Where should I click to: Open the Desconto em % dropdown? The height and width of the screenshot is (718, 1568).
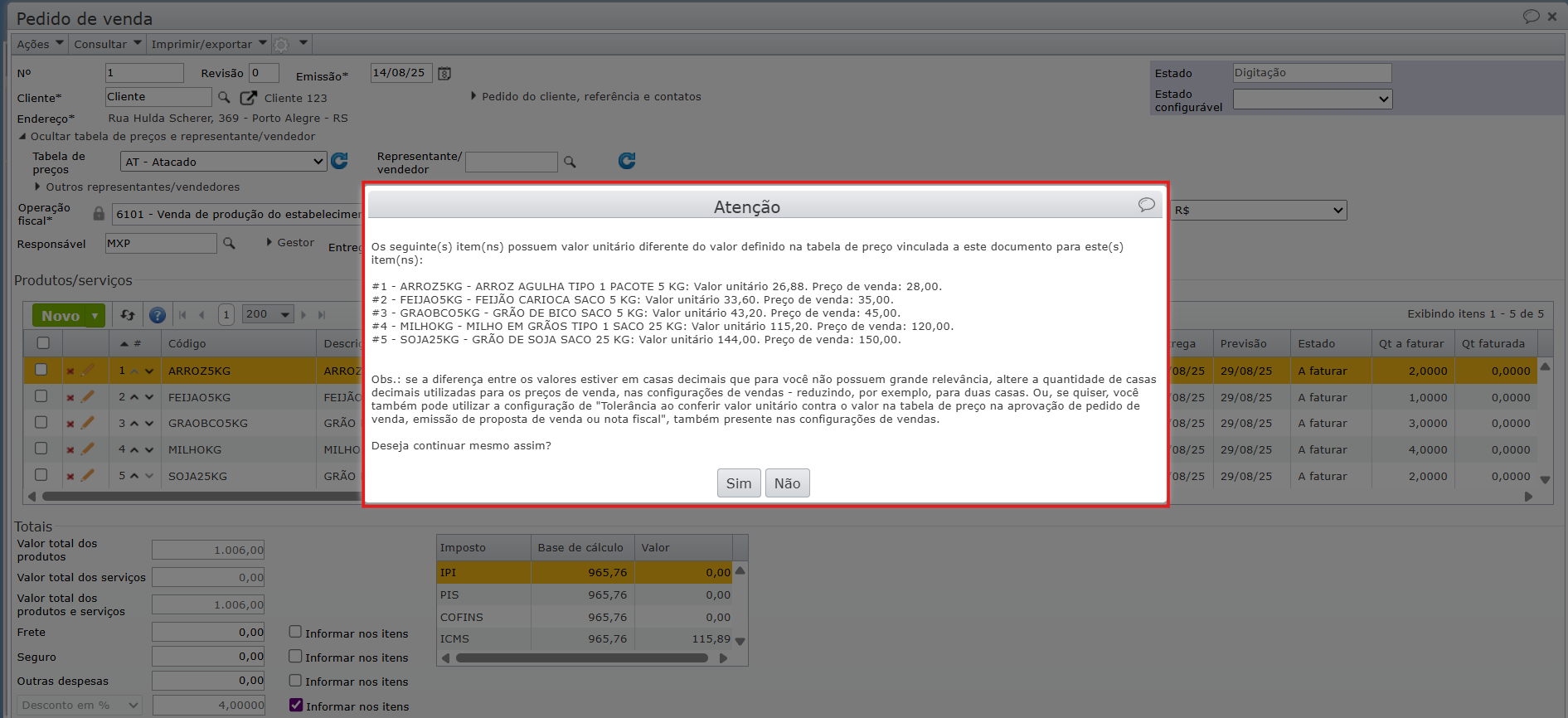[80, 705]
